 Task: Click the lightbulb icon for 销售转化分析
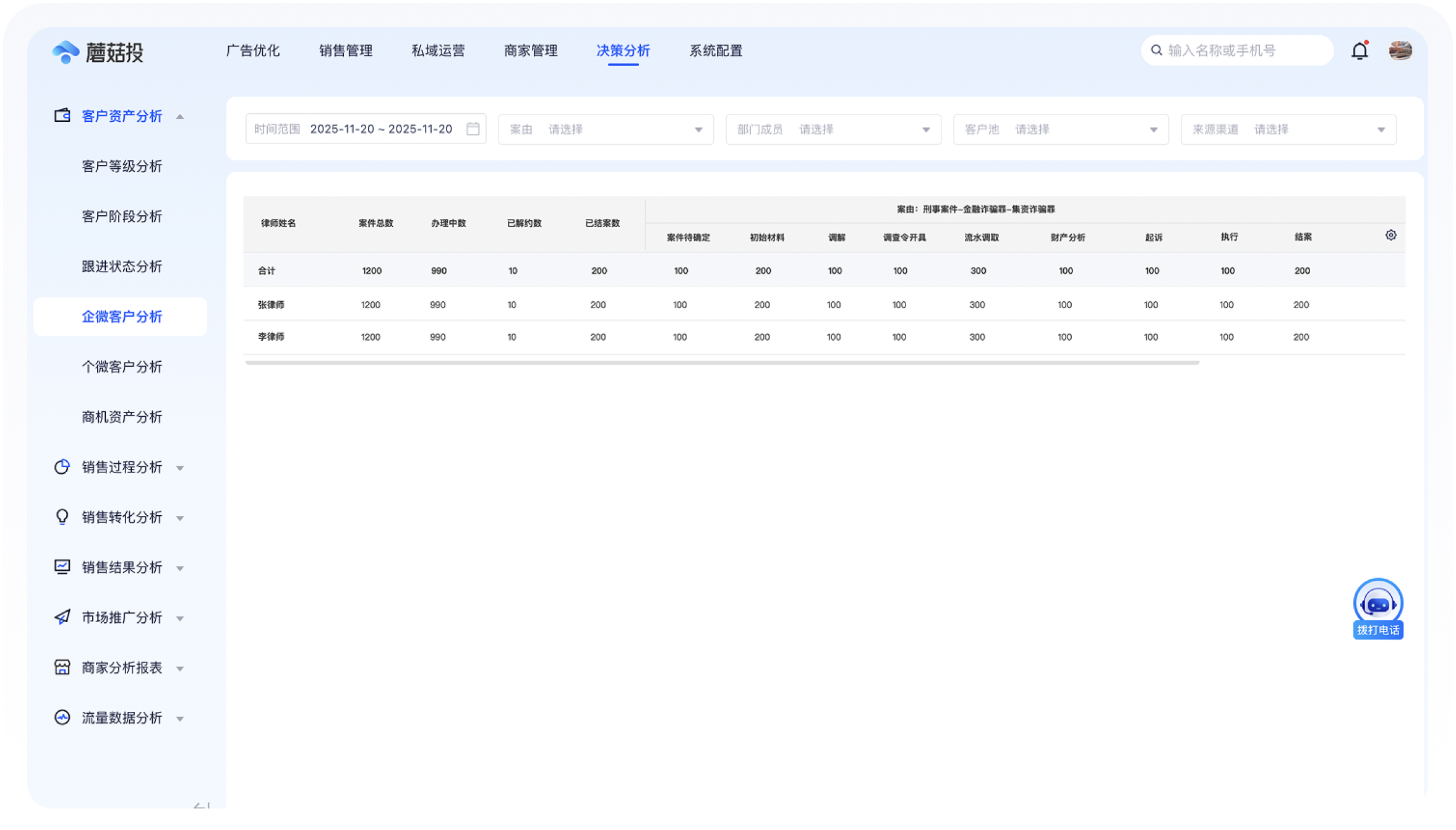click(62, 517)
